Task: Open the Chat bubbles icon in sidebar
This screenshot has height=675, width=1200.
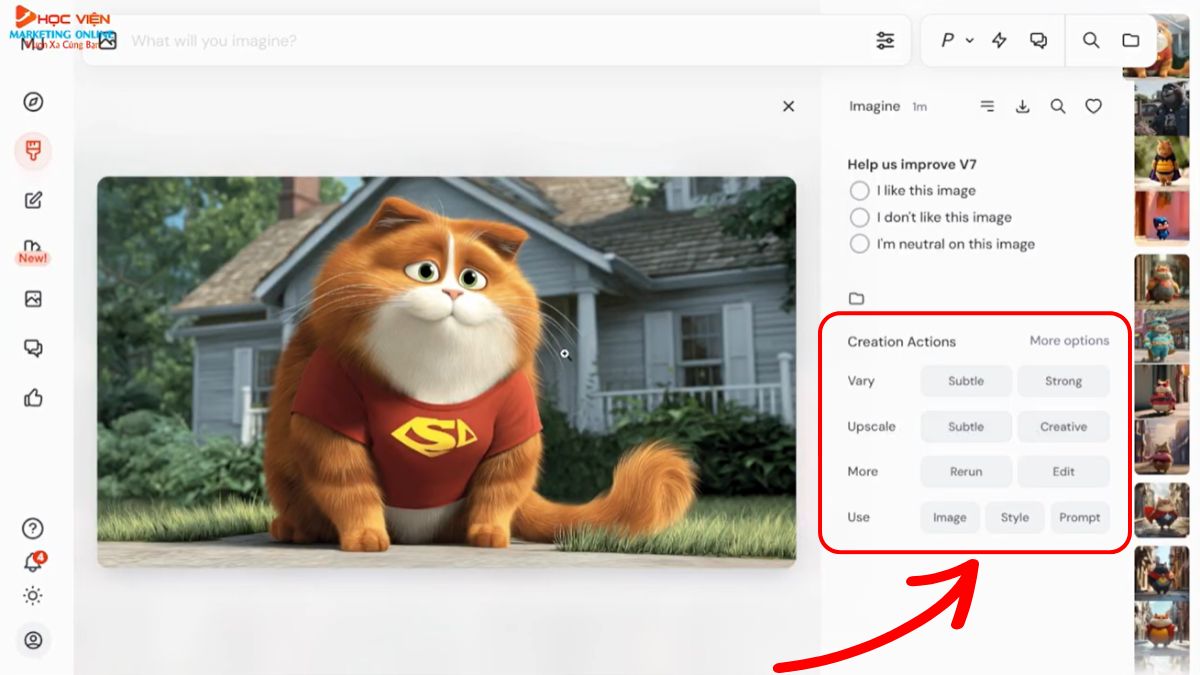Action: click(33, 348)
